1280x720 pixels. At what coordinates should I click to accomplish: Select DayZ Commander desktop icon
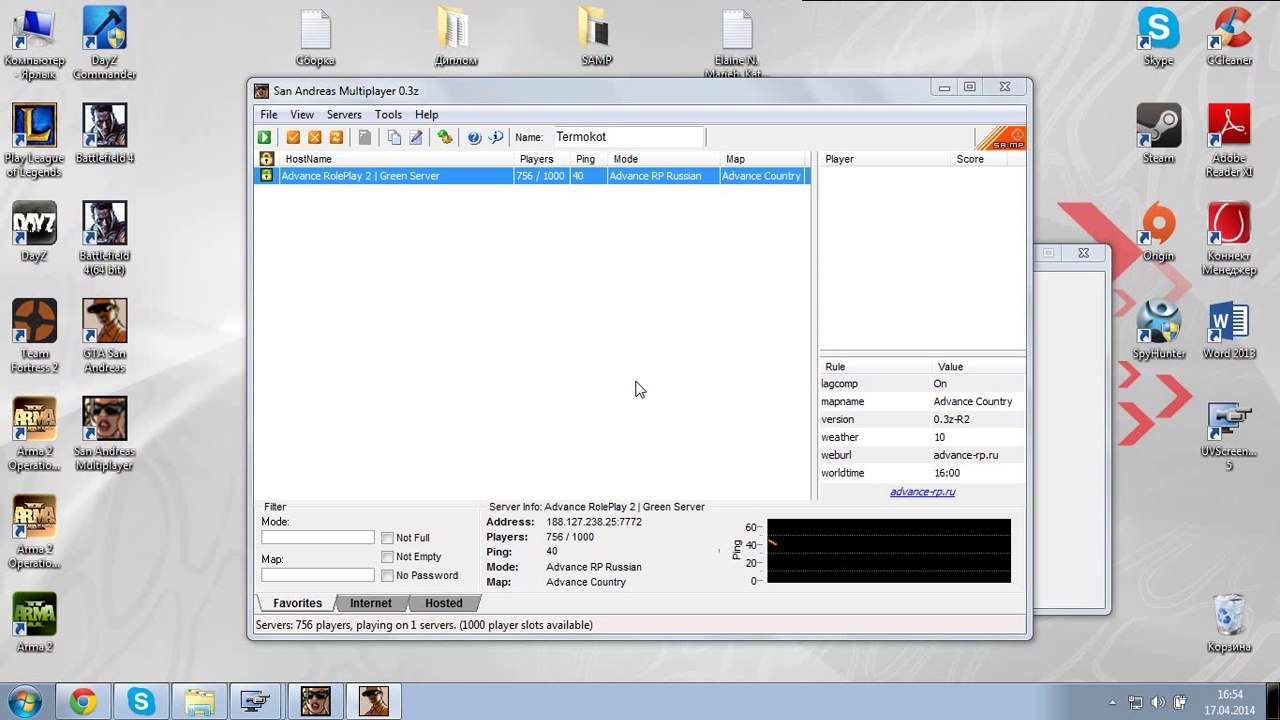point(105,44)
